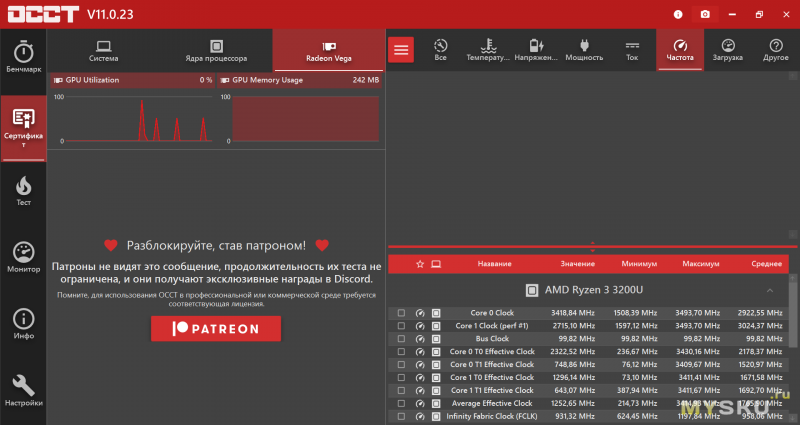Screen dimensions: 800x425
Task: Open the Монитор gauge section
Action: pyautogui.click(x=23, y=257)
